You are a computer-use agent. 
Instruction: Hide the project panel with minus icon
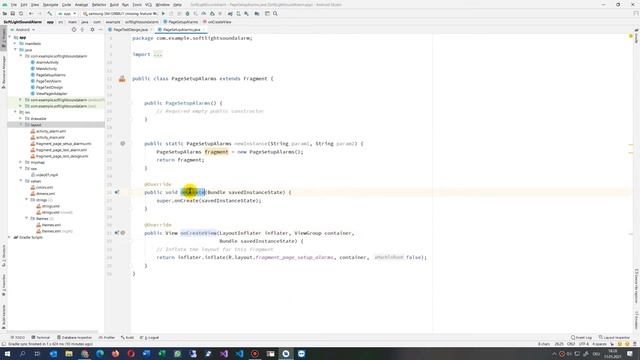pyautogui.click(x=100, y=30)
